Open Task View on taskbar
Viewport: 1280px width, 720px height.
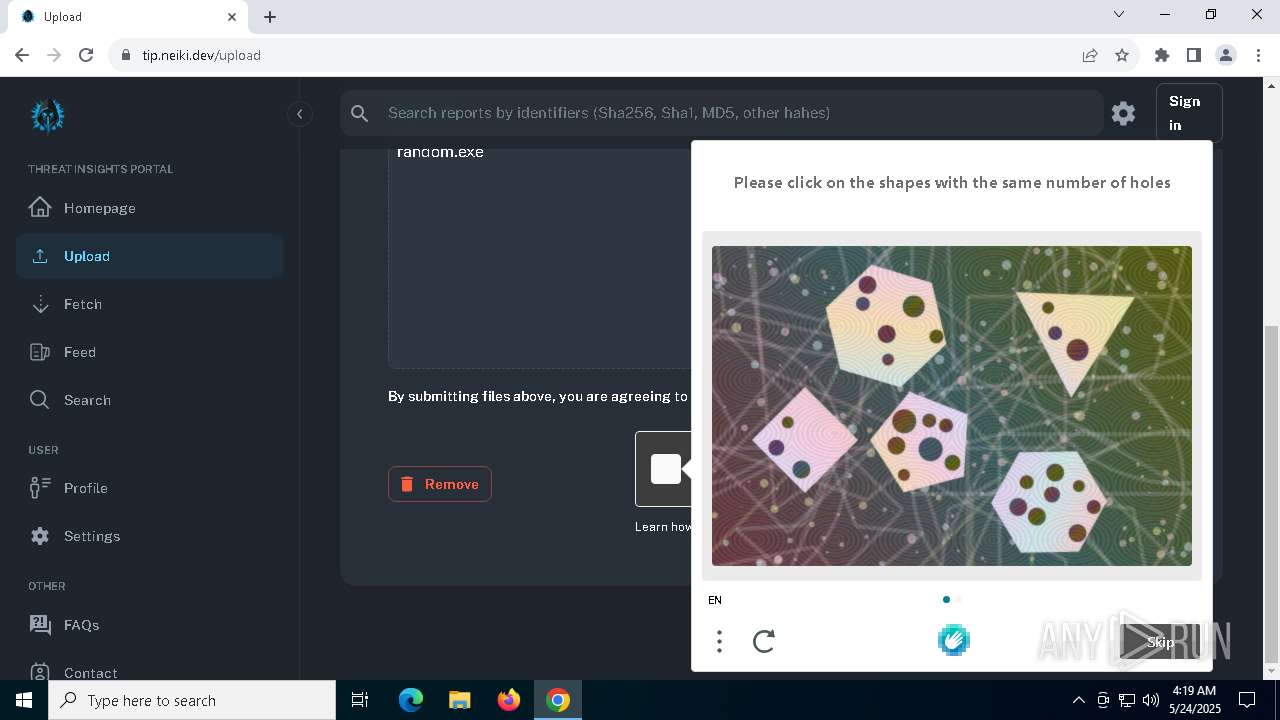coord(360,700)
